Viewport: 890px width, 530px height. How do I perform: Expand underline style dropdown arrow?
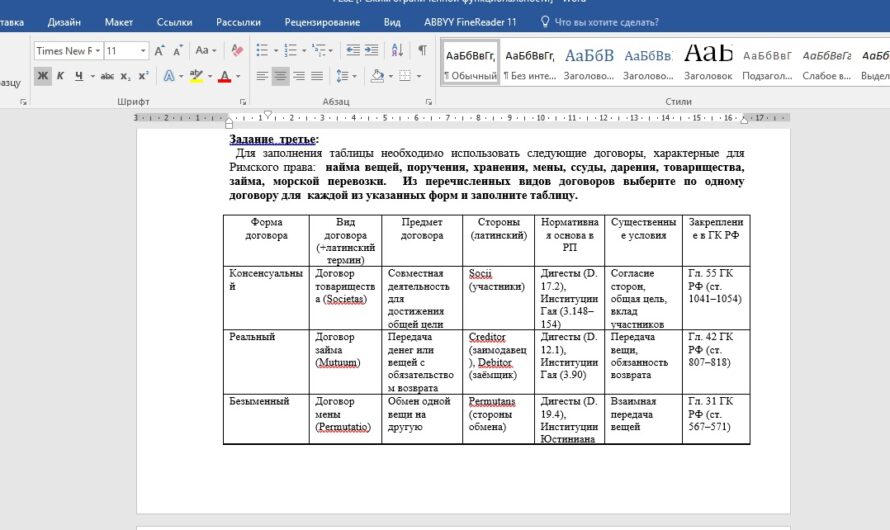coord(93,76)
